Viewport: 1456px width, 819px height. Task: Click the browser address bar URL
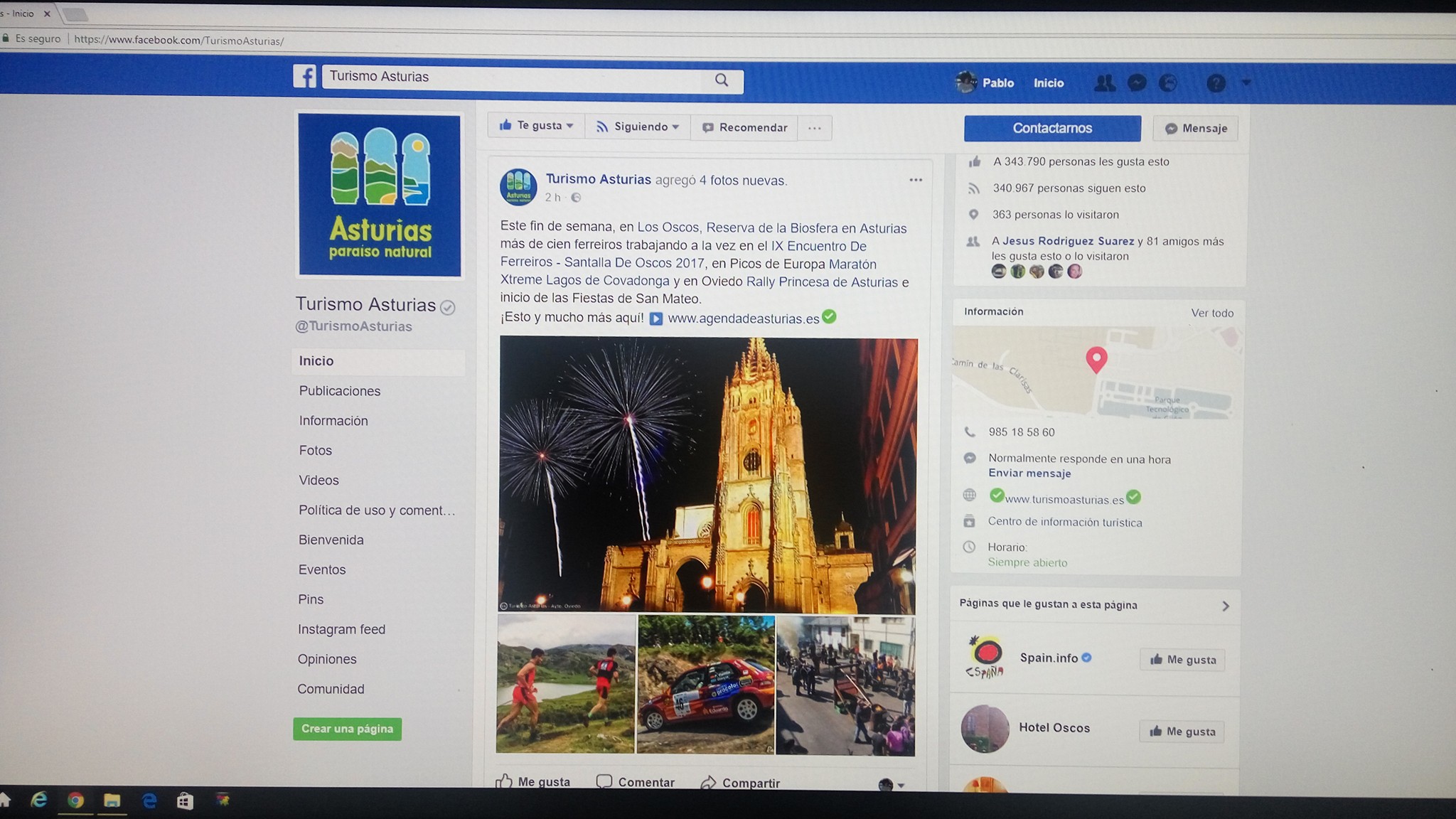click(179, 41)
